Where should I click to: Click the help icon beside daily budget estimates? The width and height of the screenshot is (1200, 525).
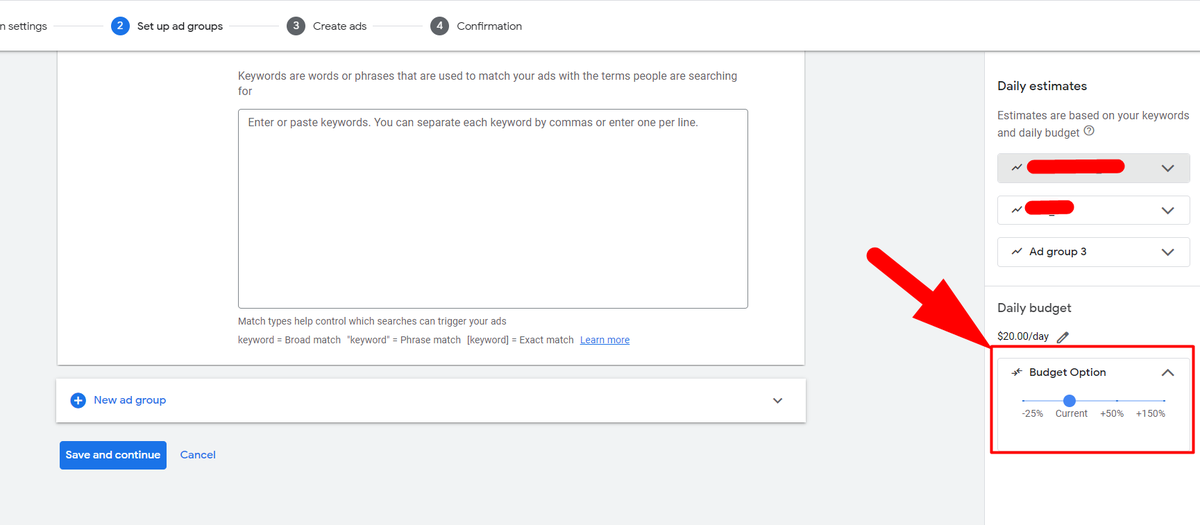click(x=1089, y=131)
